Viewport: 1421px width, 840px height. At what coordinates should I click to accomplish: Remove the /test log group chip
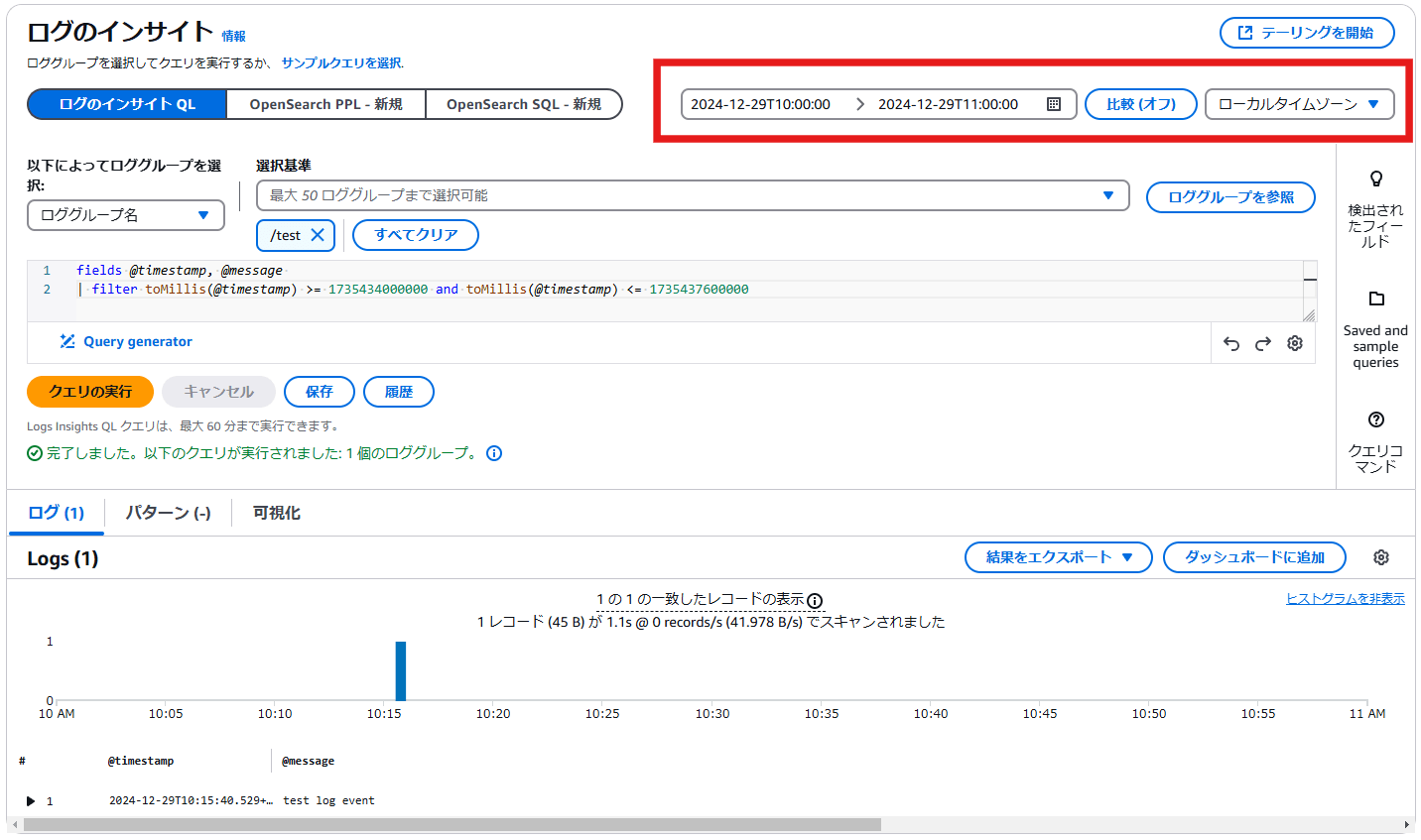point(318,235)
